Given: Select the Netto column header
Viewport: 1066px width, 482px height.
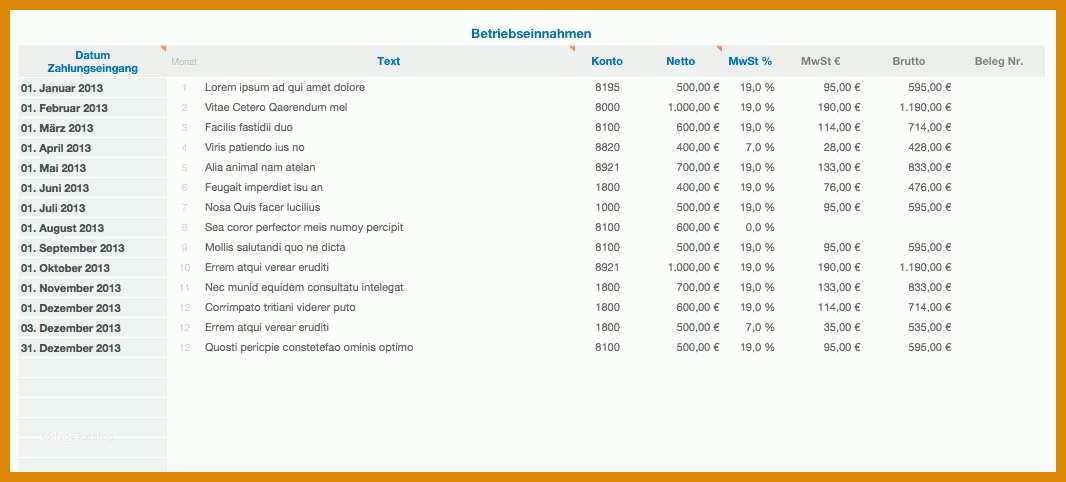Looking at the screenshot, I should coord(681,61).
